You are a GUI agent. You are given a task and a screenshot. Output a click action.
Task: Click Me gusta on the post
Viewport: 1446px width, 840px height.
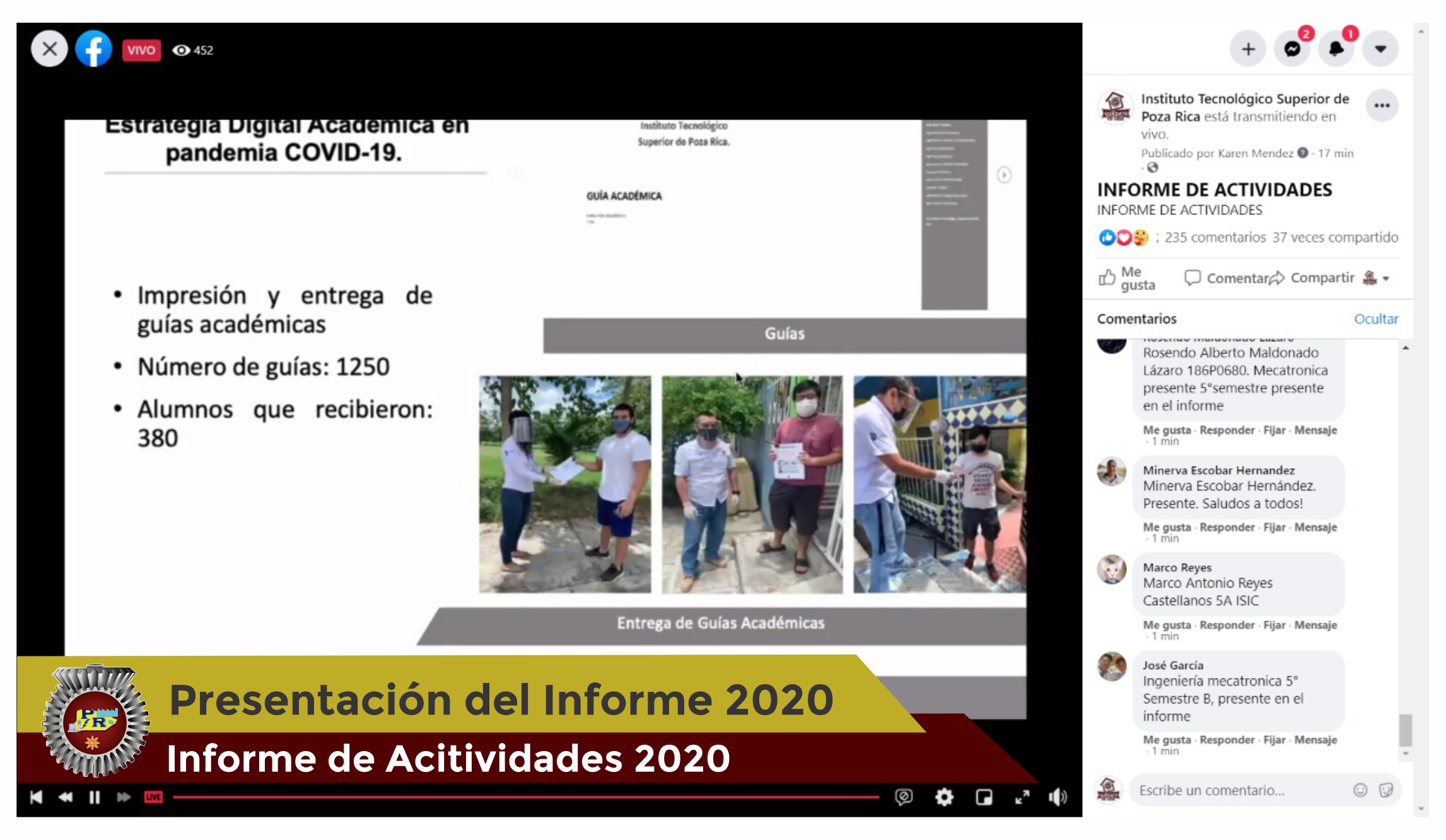(x=1128, y=278)
